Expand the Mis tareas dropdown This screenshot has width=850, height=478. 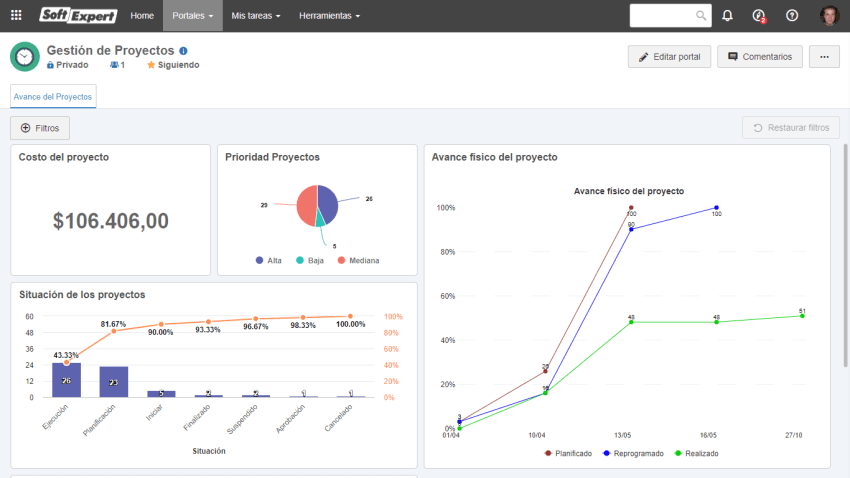(255, 16)
